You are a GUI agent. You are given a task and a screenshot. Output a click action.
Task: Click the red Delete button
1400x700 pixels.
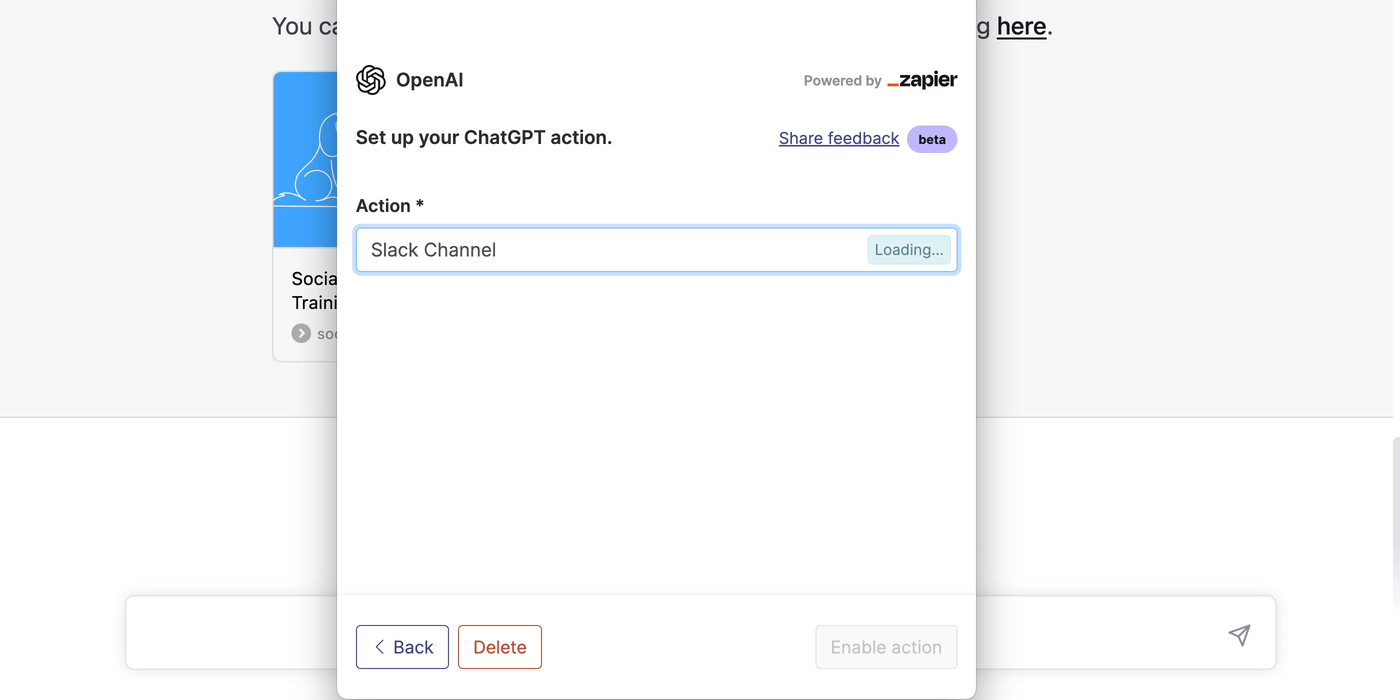499,647
